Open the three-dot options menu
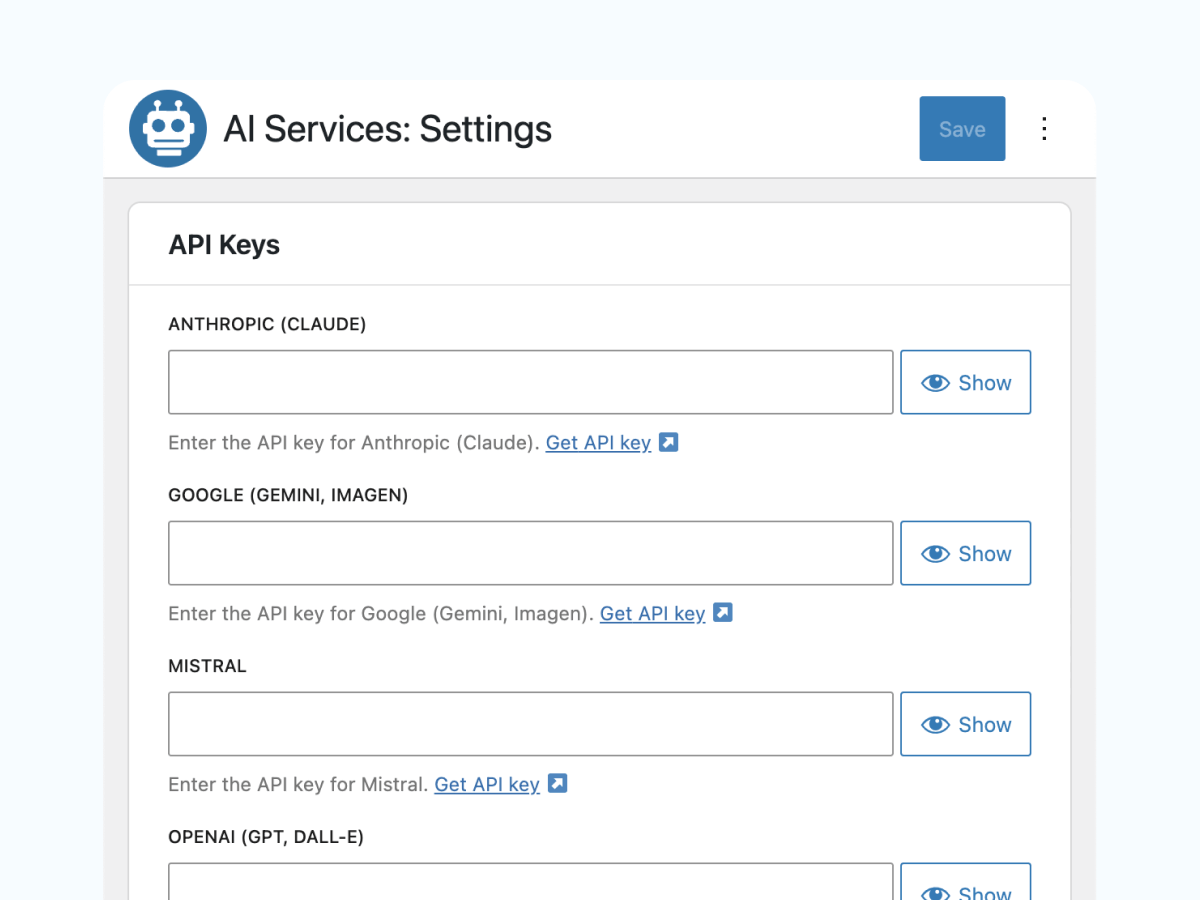 point(1044,129)
